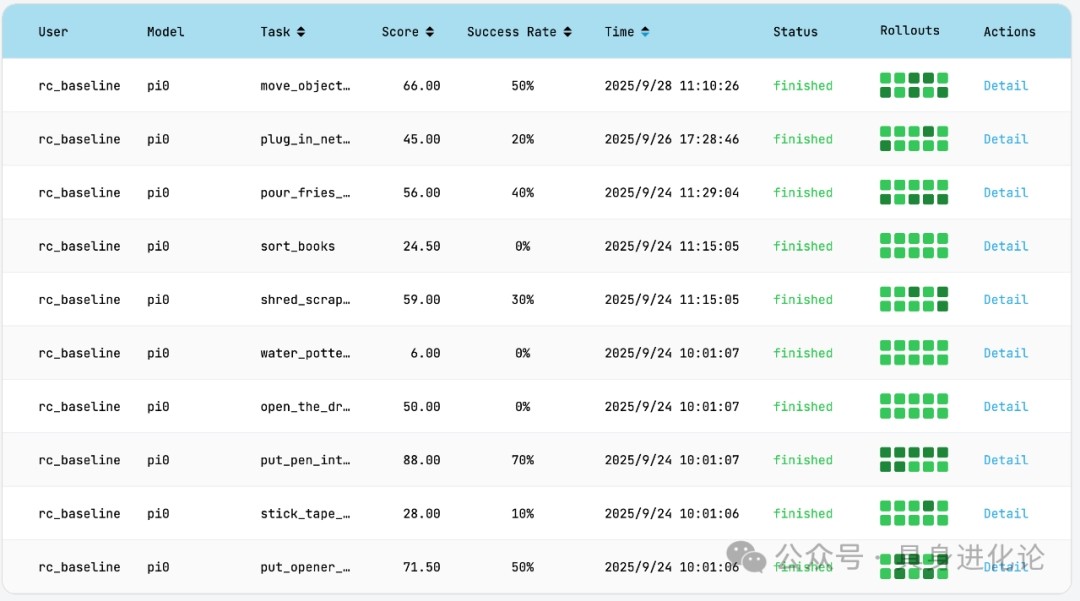
Task: Open Detail for open_the_dr task
Action: click(1005, 407)
